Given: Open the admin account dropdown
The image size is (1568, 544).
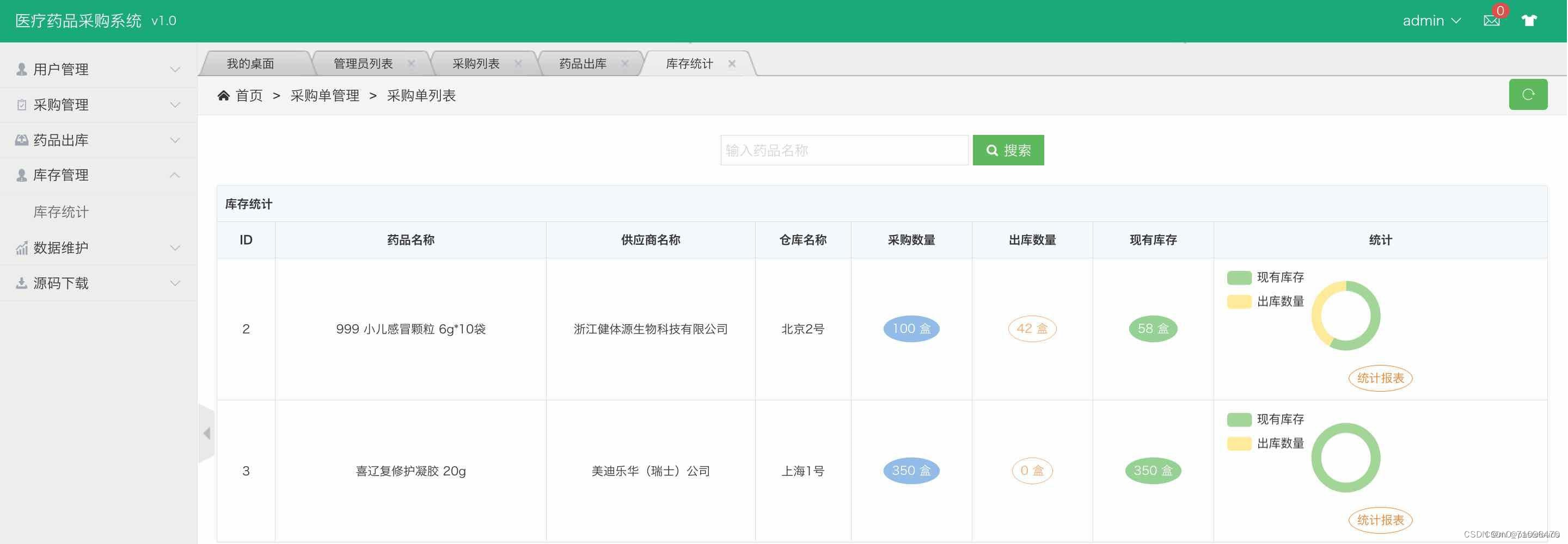Looking at the screenshot, I should coord(1431,20).
